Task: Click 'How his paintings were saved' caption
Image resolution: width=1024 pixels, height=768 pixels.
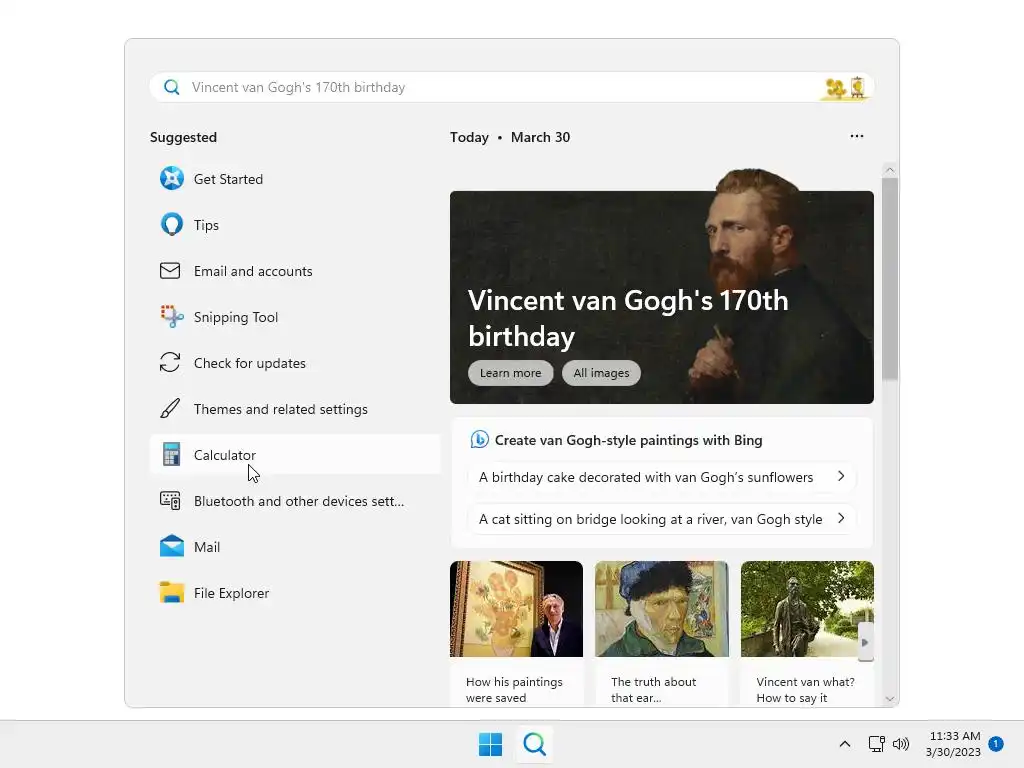Action: coord(514,690)
